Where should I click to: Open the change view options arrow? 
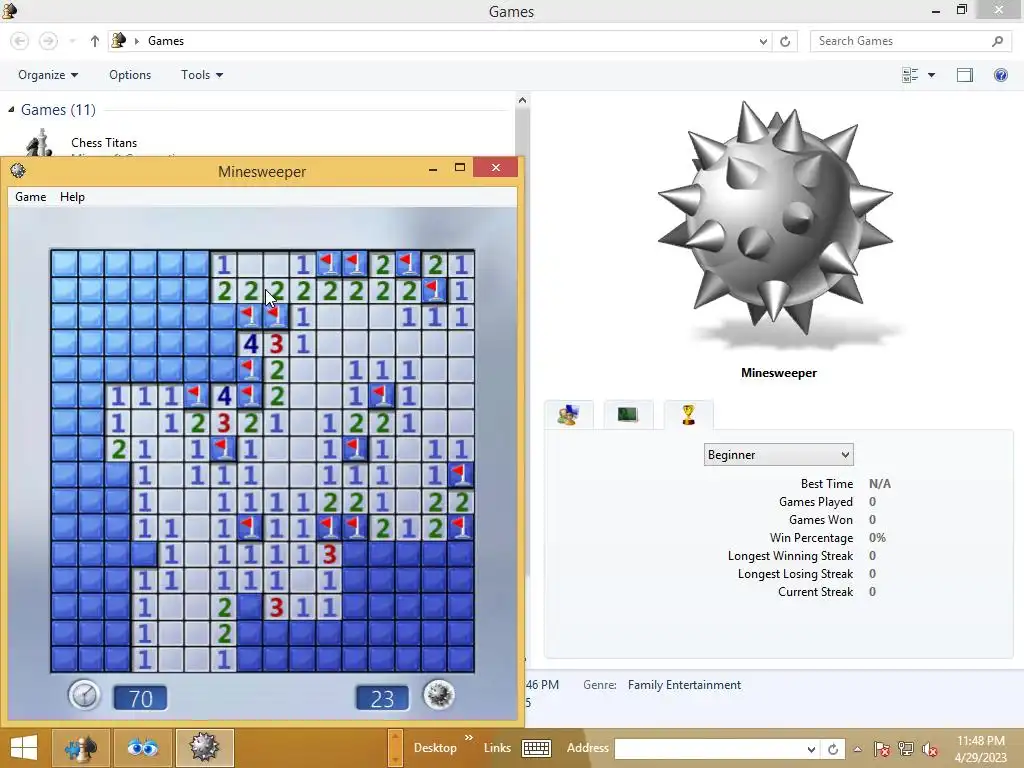tap(931, 75)
